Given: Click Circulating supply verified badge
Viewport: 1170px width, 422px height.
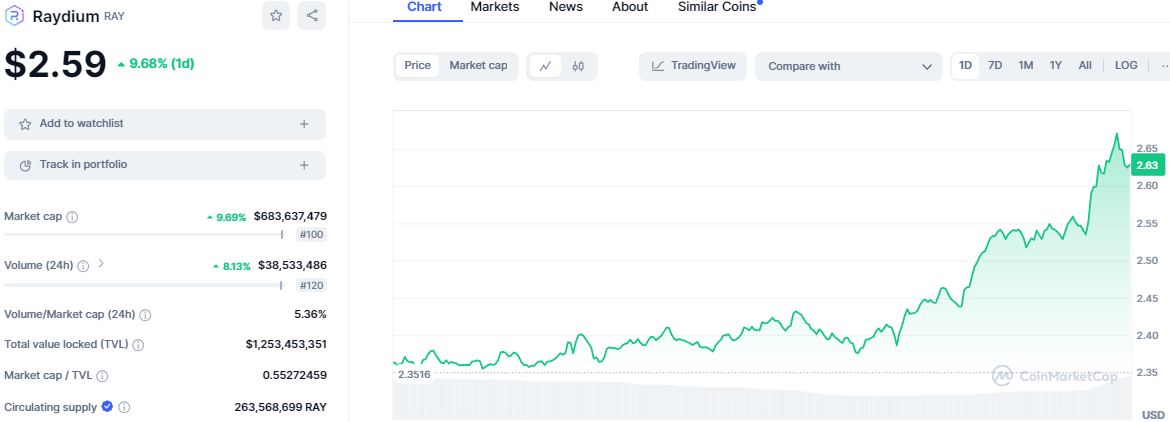Looking at the screenshot, I should click(106, 407).
